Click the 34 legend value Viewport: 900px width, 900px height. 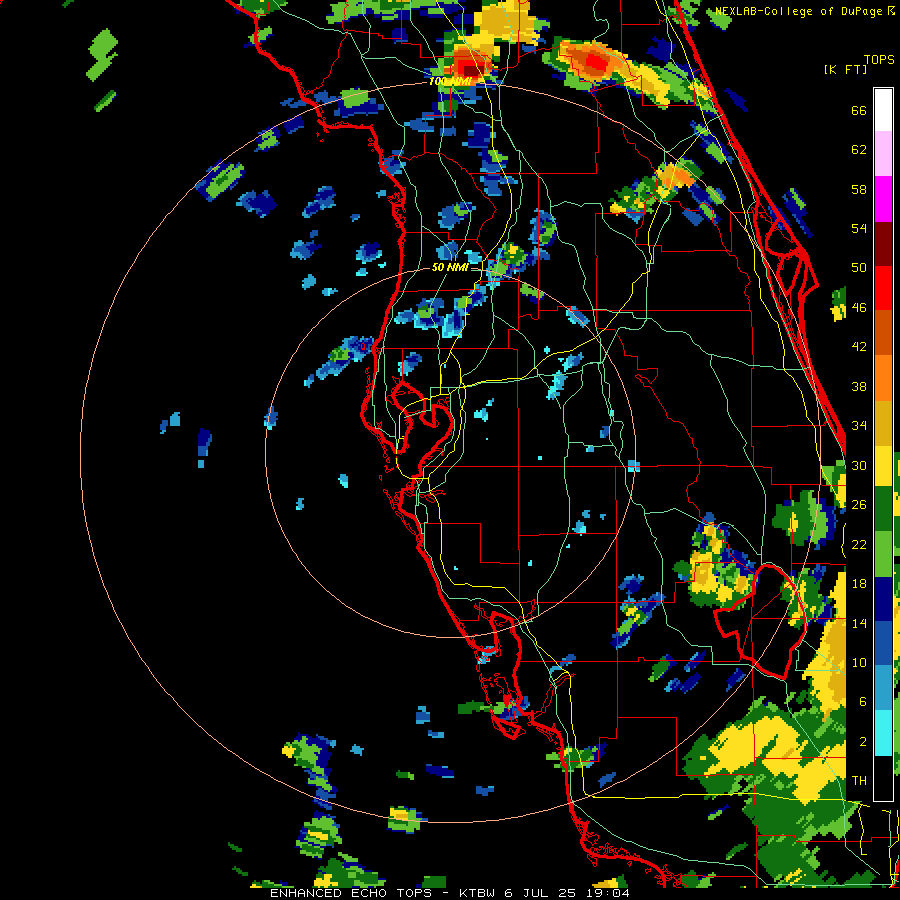[859, 426]
